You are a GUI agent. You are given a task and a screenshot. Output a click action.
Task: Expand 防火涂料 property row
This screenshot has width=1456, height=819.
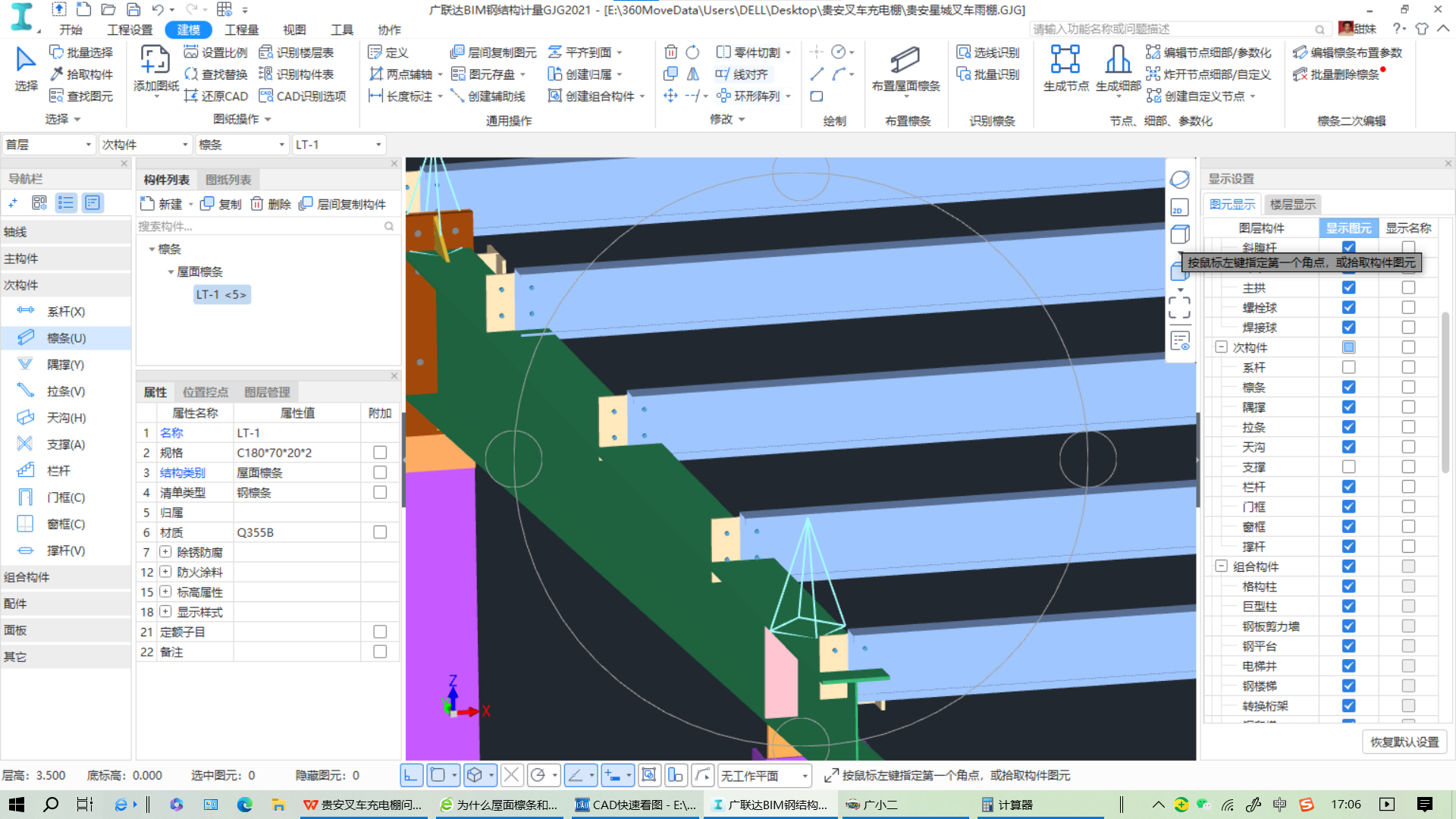coord(165,572)
